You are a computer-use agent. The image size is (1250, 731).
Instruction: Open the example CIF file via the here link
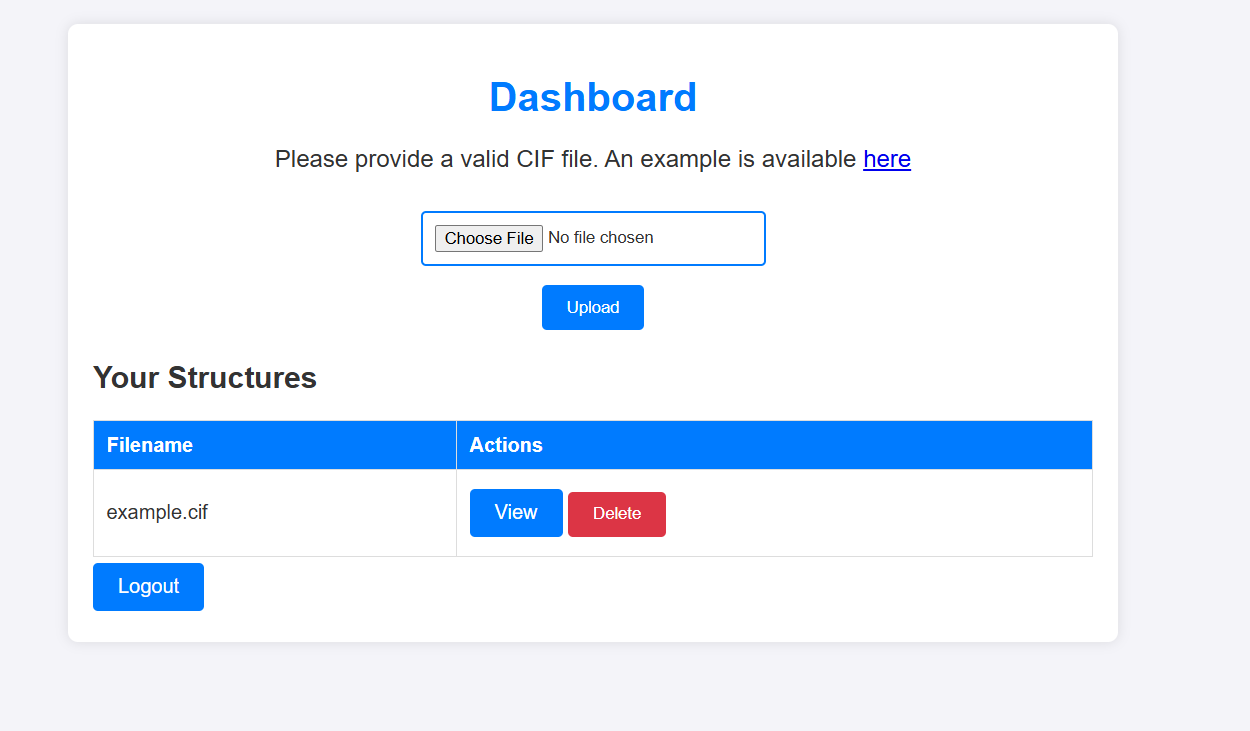(x=886, y=159)
